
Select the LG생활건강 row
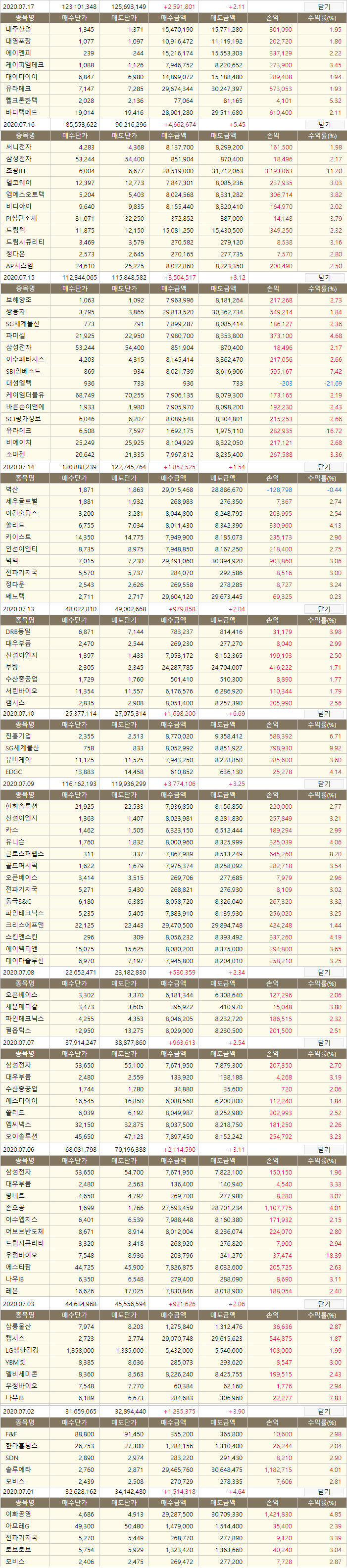(173, 1351)
